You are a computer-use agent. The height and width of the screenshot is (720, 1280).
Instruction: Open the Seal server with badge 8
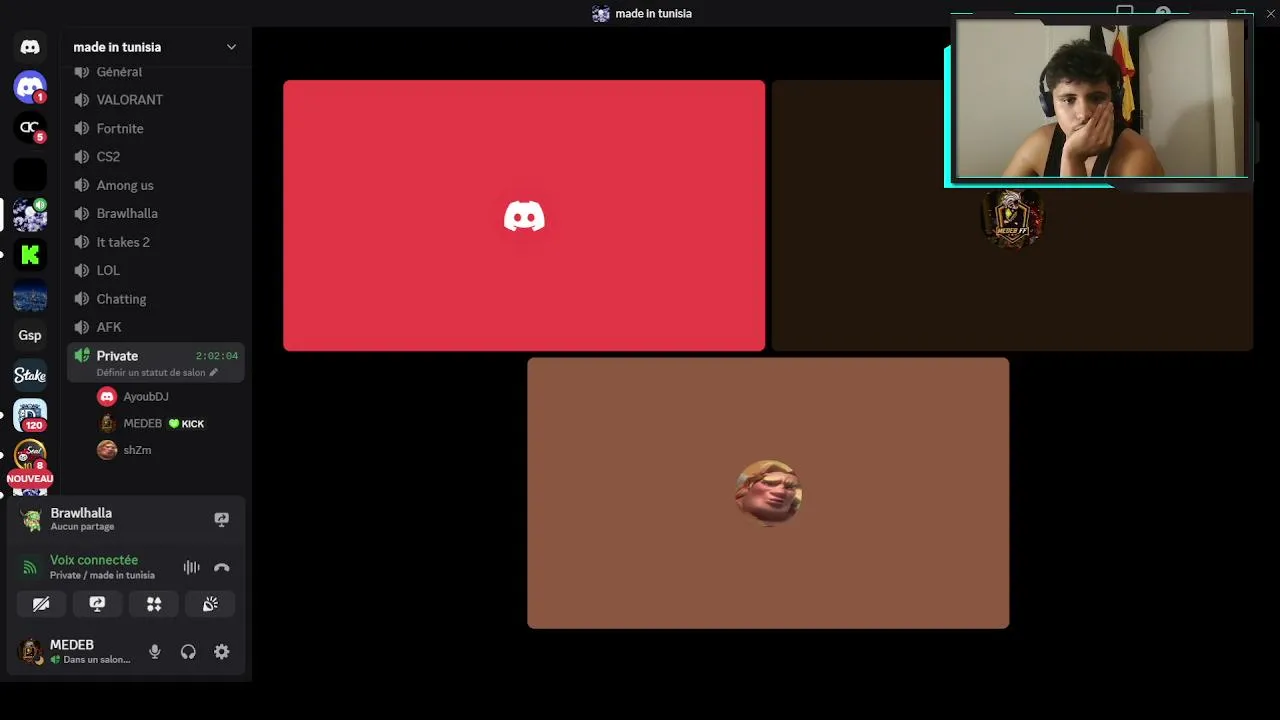click(30, 455)
